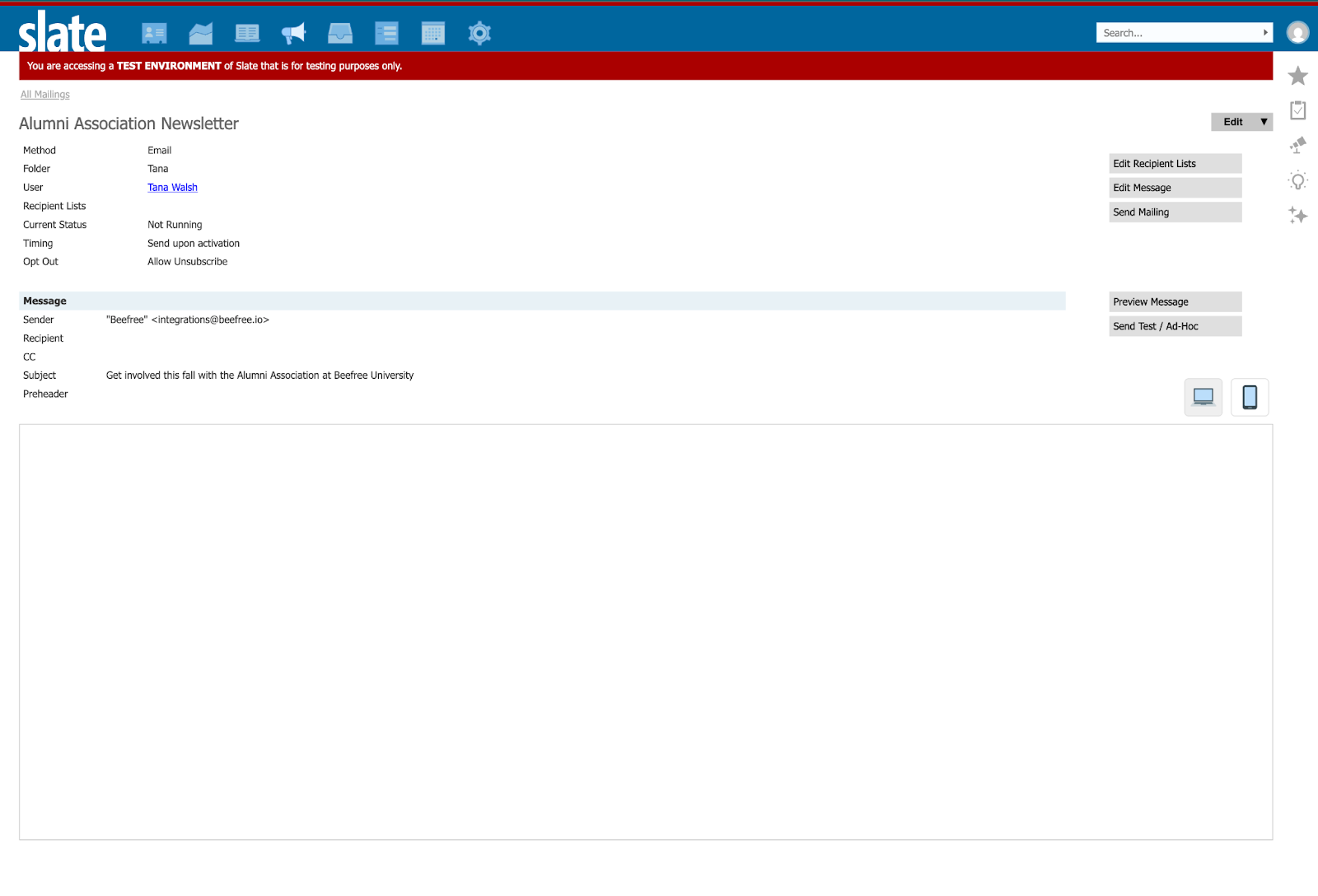The height and width of the screenshot is (896, 1318).
Task: Open the user profile avatar
Action: tap(1297, 32)
